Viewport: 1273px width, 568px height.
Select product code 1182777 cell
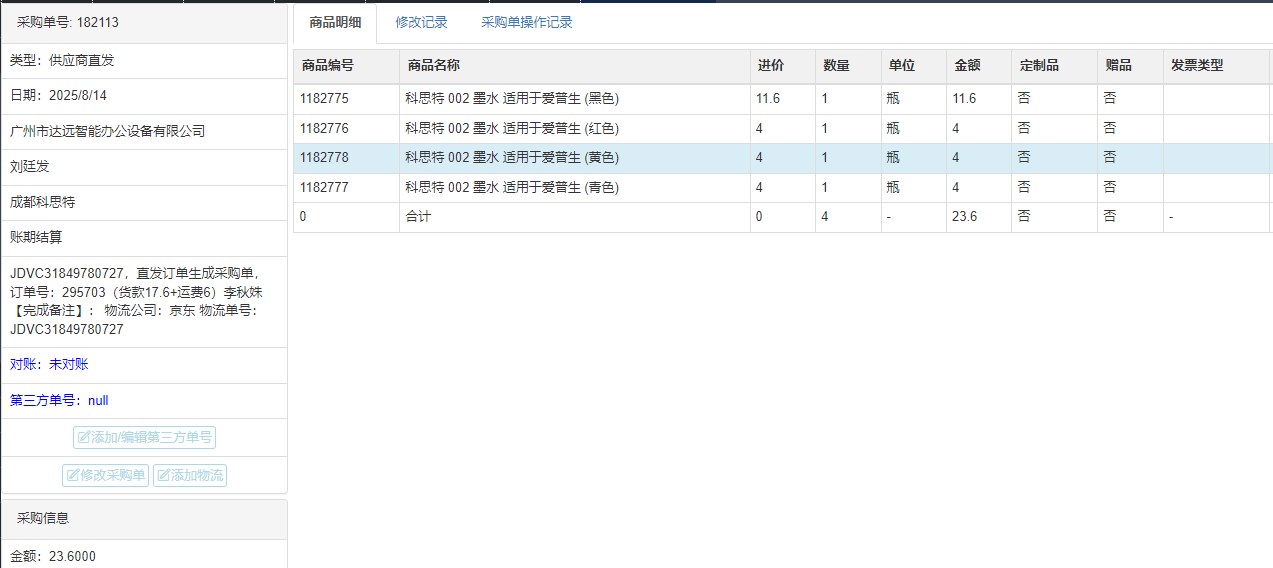tap(346, 187)
